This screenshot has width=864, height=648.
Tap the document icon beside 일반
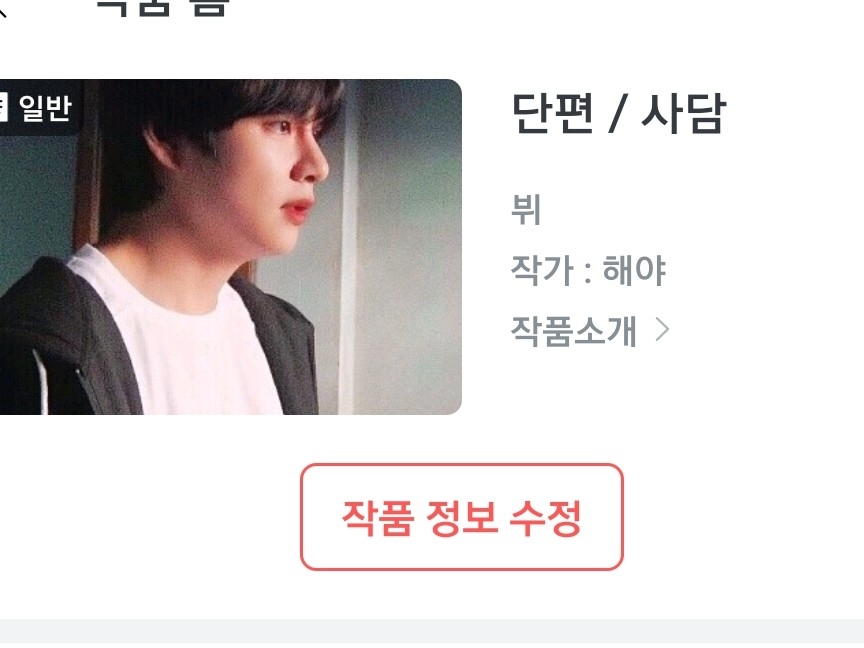pos(3,107)
